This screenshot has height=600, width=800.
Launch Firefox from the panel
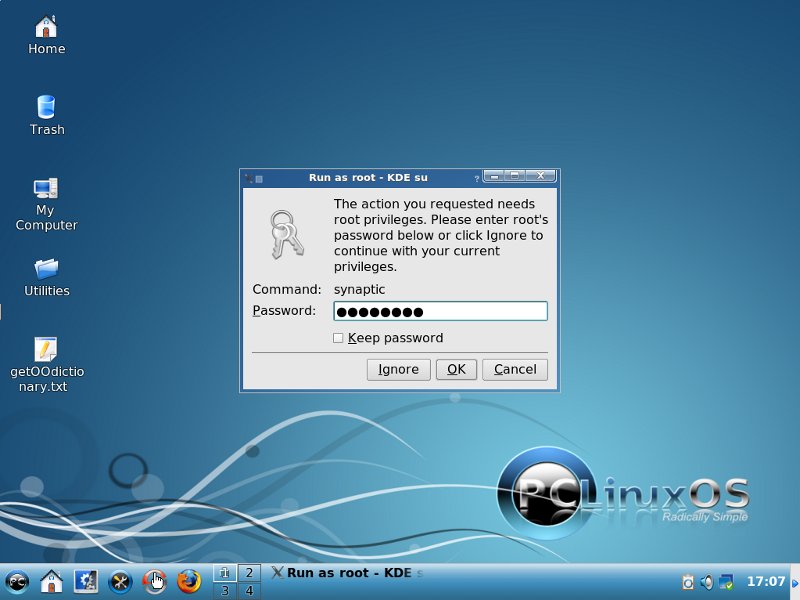(188, 581)
